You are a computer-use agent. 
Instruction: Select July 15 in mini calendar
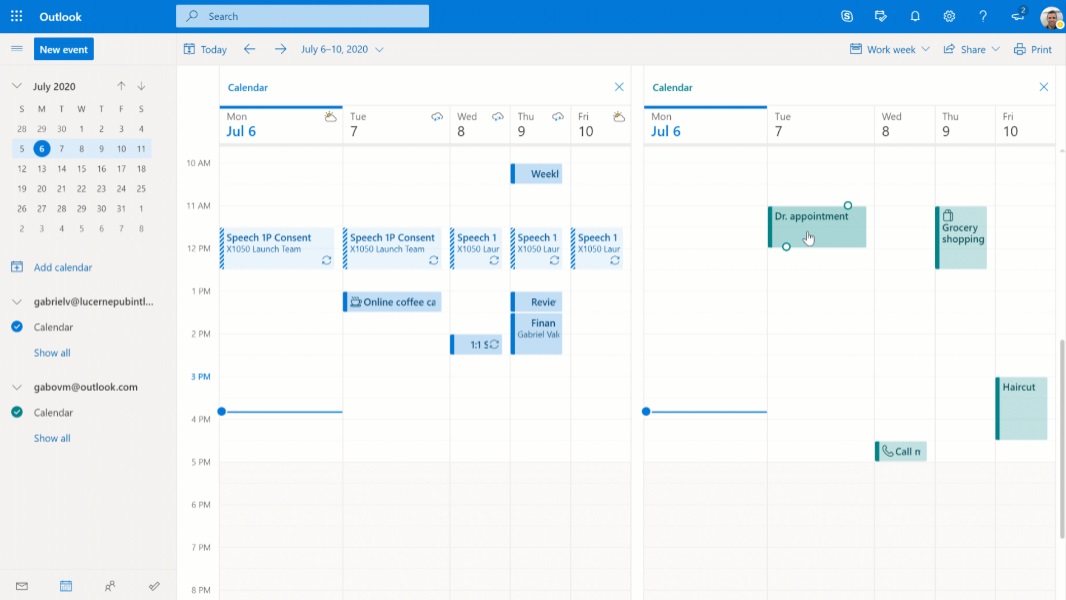tap(82, 169)
